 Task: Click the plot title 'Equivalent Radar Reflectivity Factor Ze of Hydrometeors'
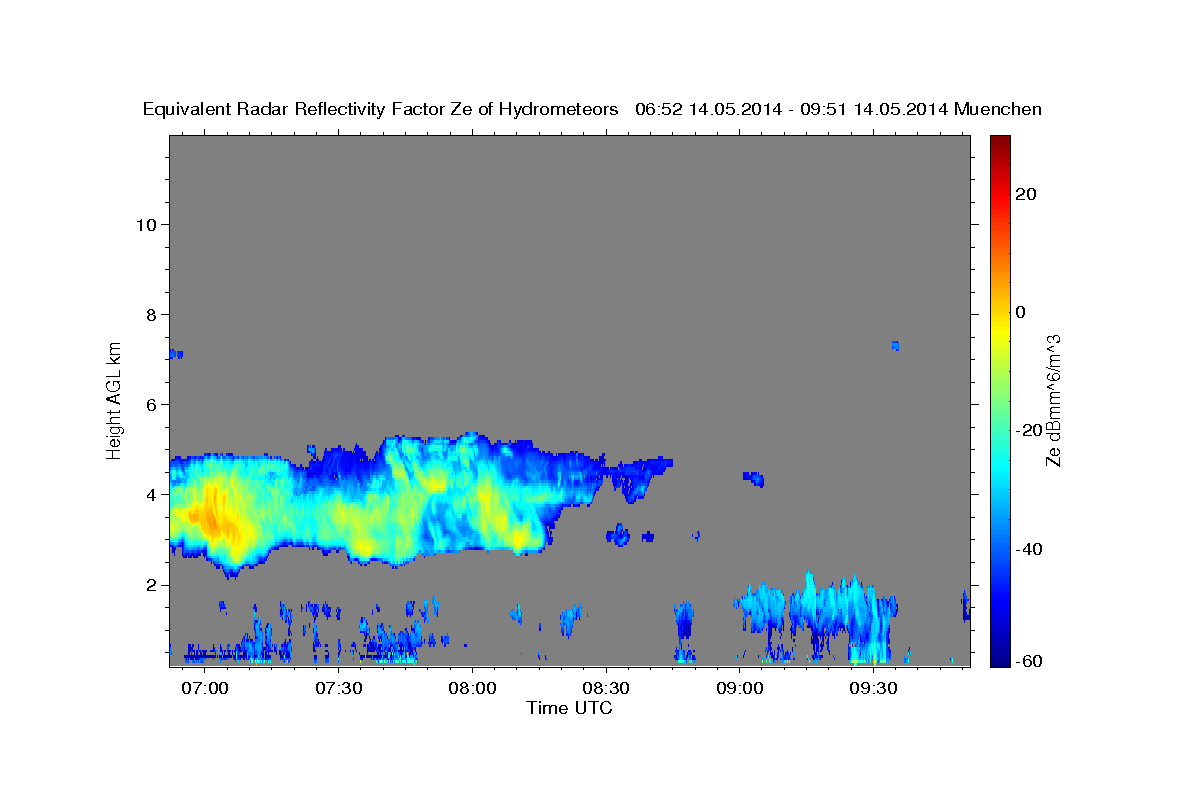coord(380,110)
